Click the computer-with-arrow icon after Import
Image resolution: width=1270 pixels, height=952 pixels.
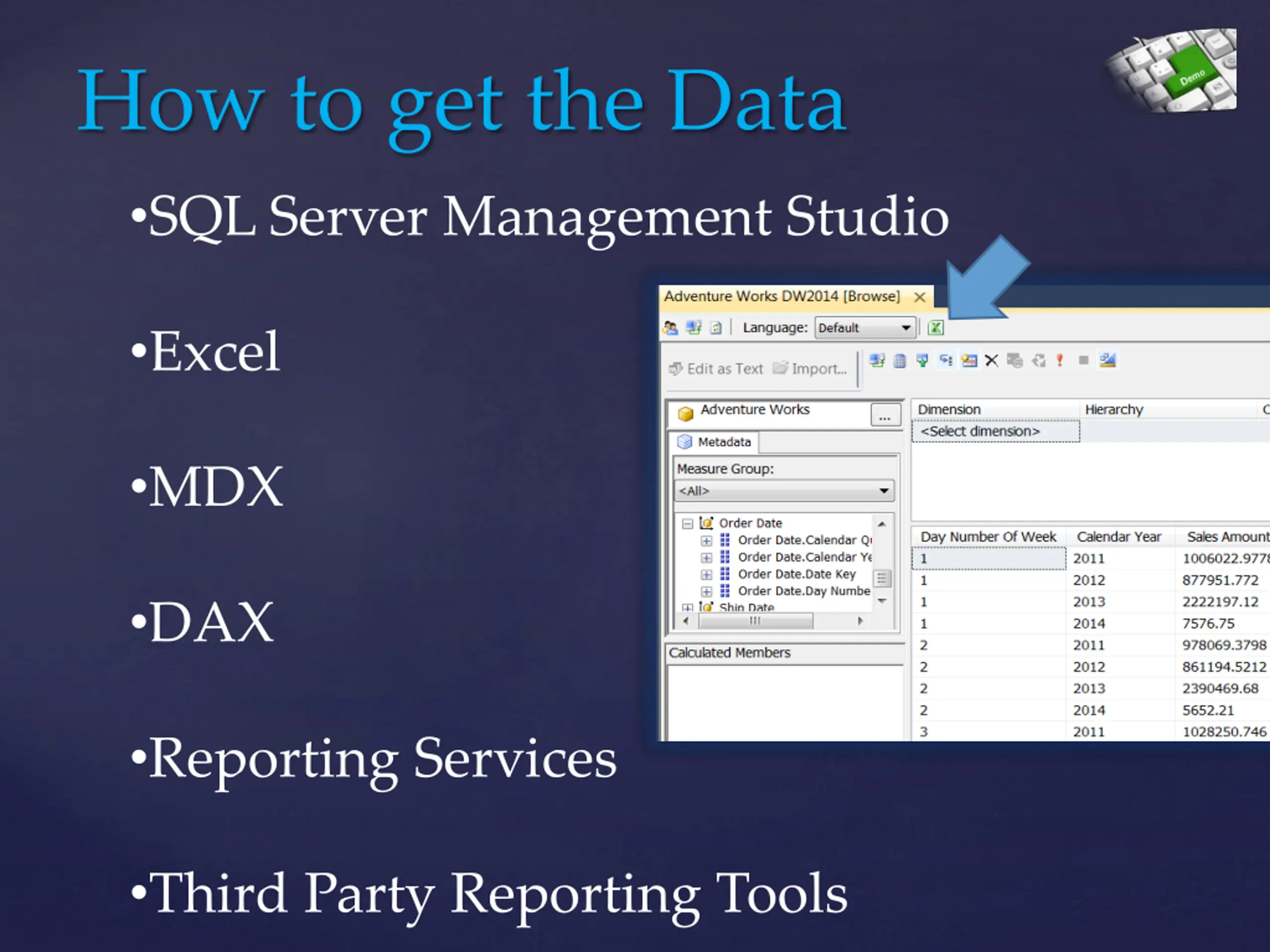[877, 360]
